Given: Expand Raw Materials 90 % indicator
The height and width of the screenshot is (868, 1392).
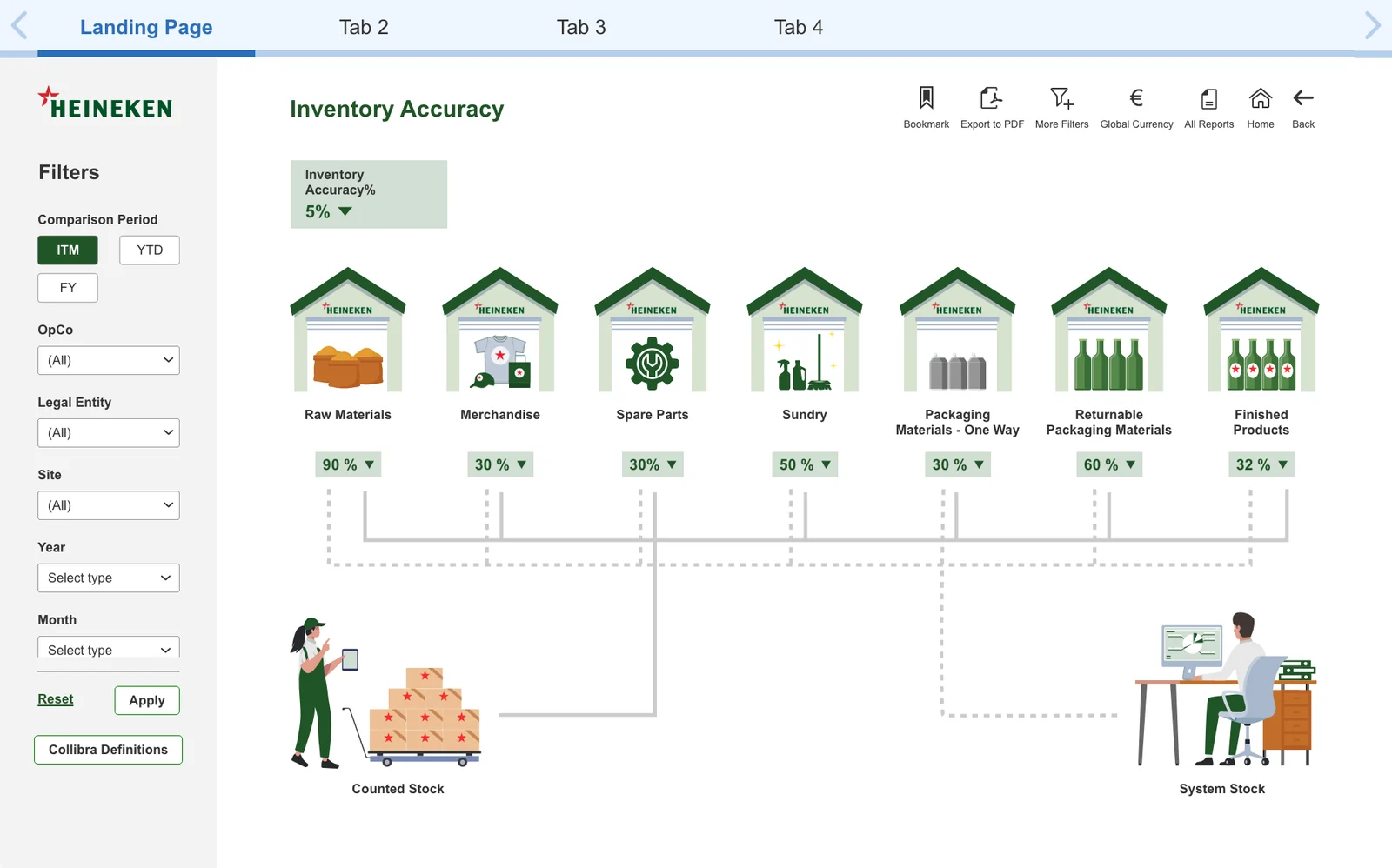Looking at the screenshot, I should click(x=348, y=464).
